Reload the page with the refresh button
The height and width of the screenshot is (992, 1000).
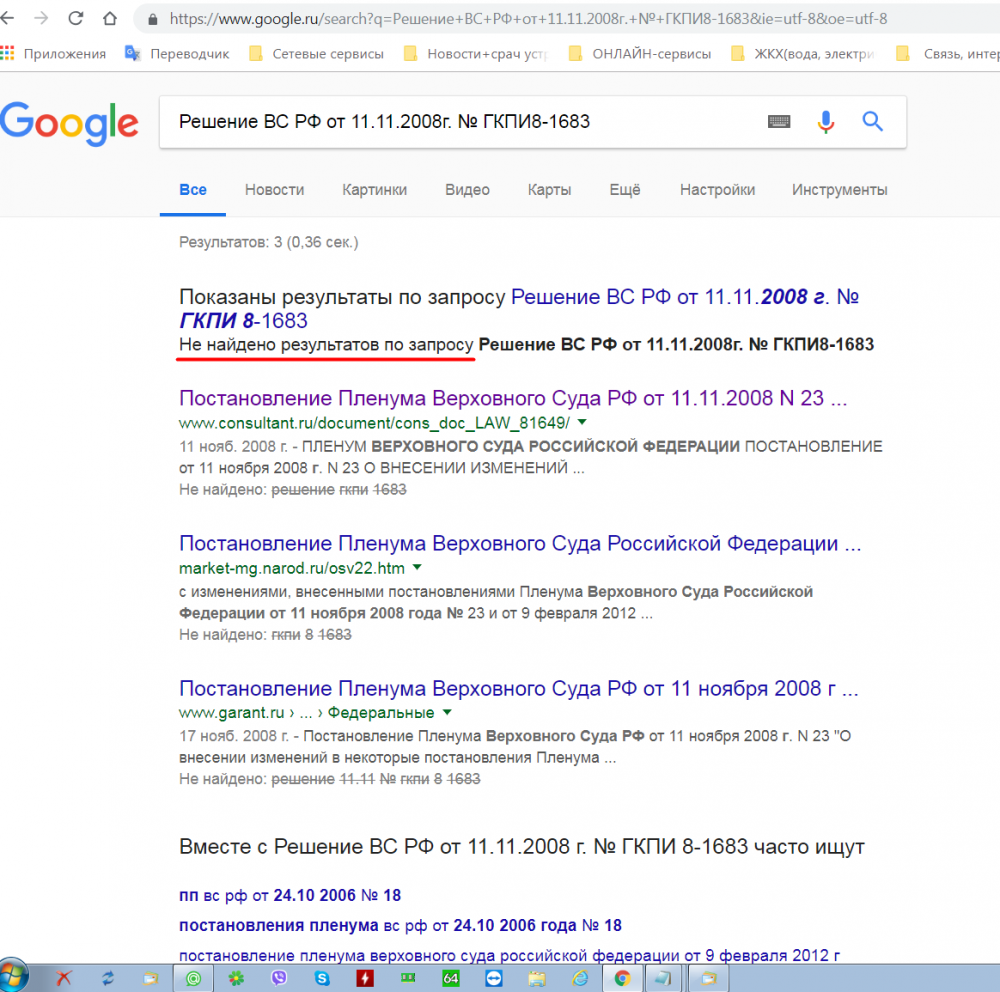tap(76, 19)
